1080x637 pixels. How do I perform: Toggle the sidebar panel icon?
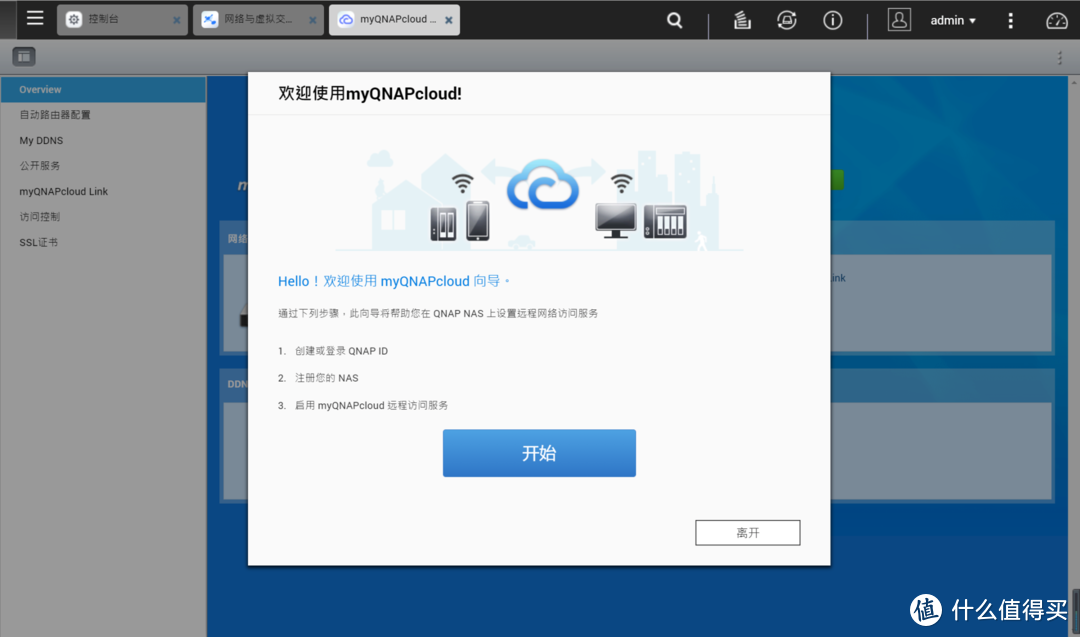[x=23, y=56]
